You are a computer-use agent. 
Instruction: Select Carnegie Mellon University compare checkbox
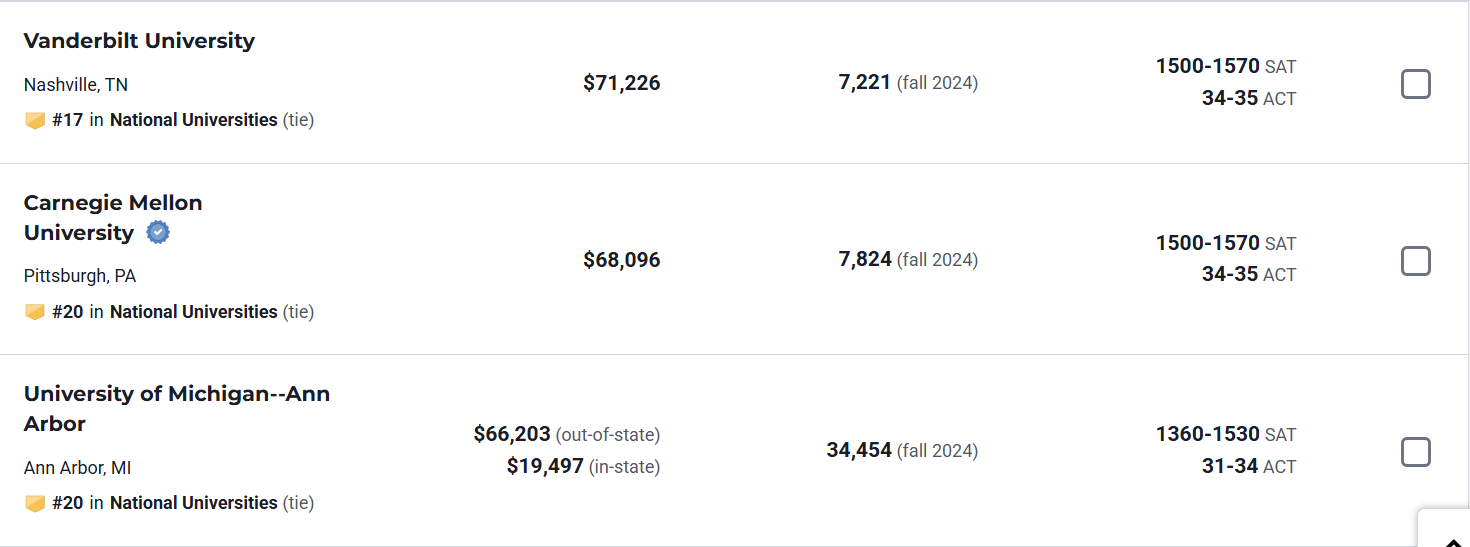1415,261
